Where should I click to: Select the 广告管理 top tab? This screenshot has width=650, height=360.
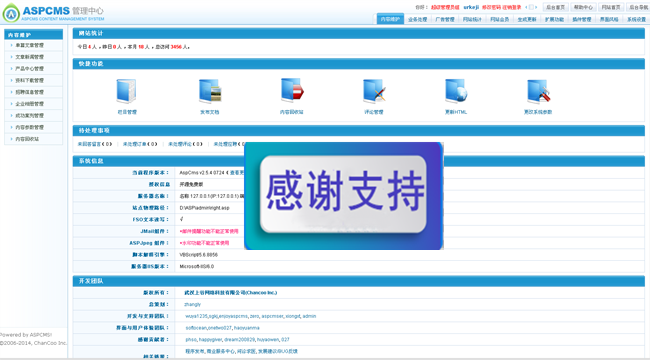[x=445, y=19]
